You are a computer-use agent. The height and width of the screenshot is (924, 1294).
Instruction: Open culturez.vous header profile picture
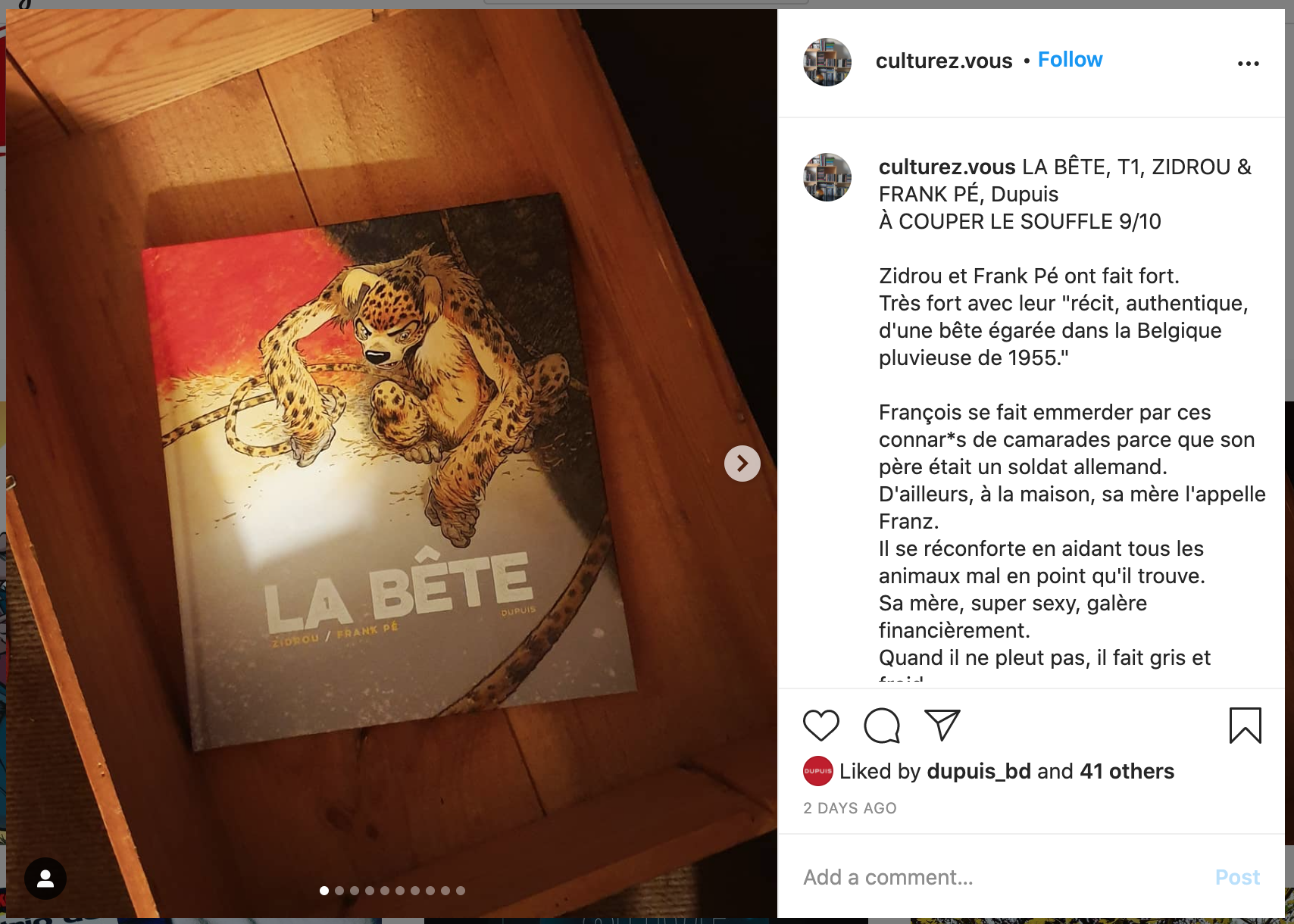pyautogui.click(x=827, y=62)
